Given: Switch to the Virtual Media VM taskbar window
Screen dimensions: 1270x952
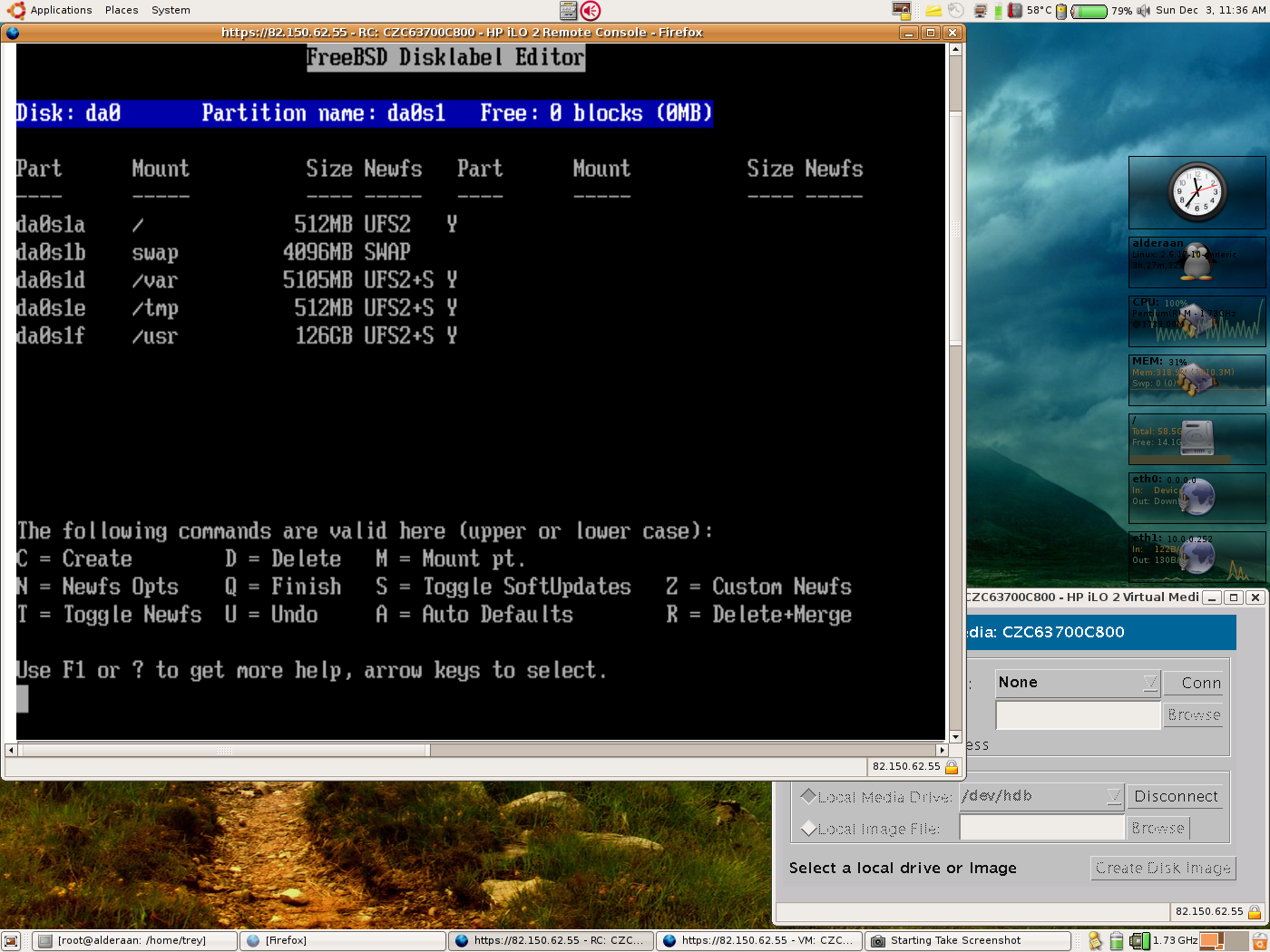Looking at the screenshot, I should 758,941.
